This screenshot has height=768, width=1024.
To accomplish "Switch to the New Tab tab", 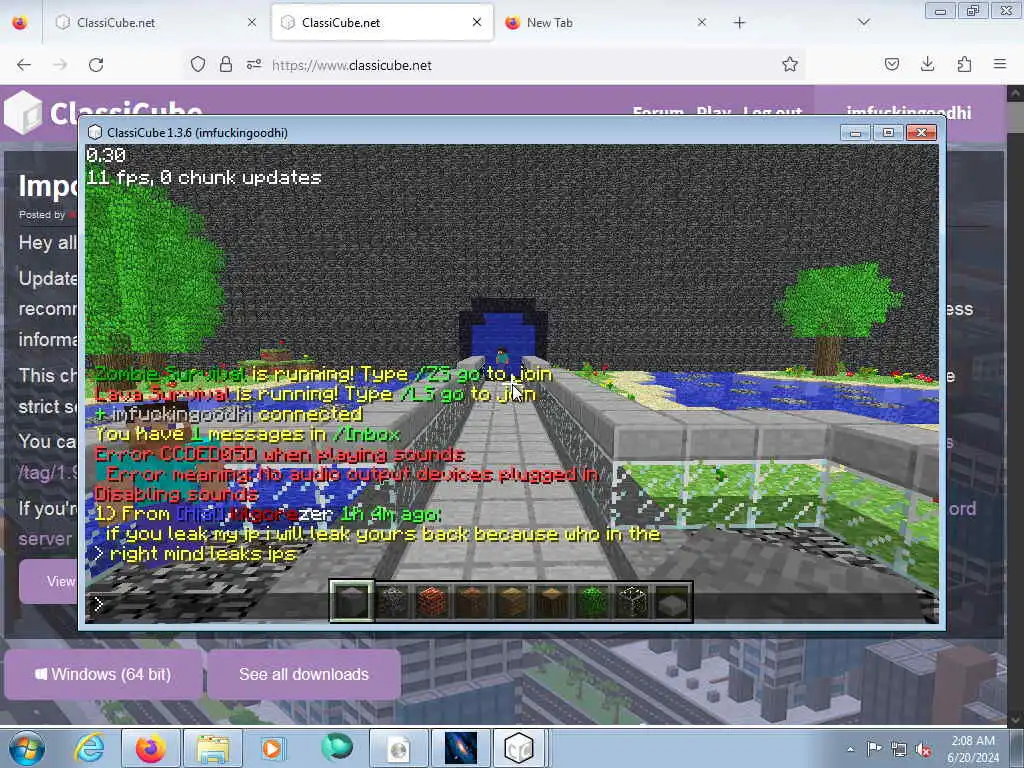I will click(605, 22).
